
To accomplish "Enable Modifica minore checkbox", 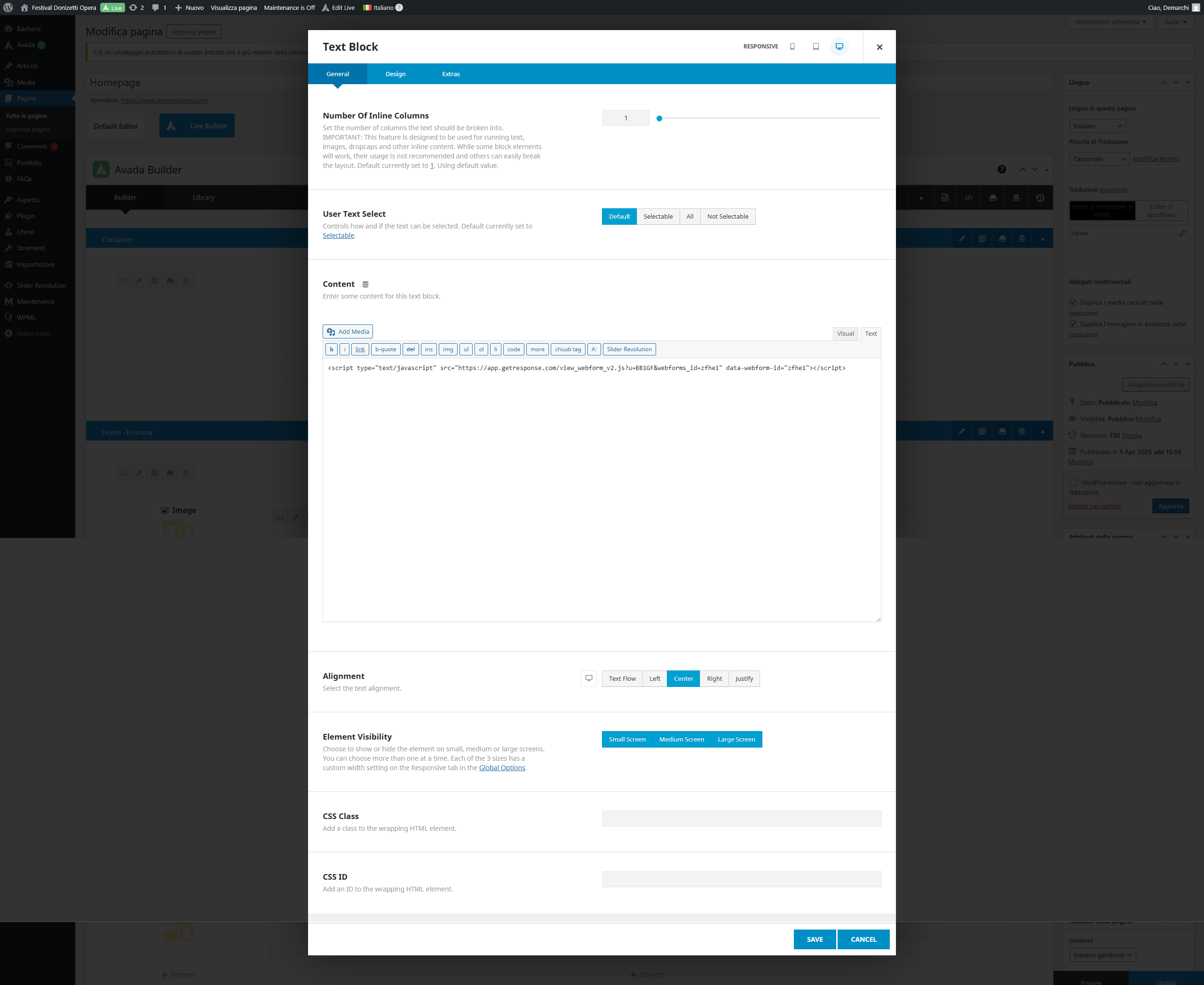I will (x=1073, y=482).
